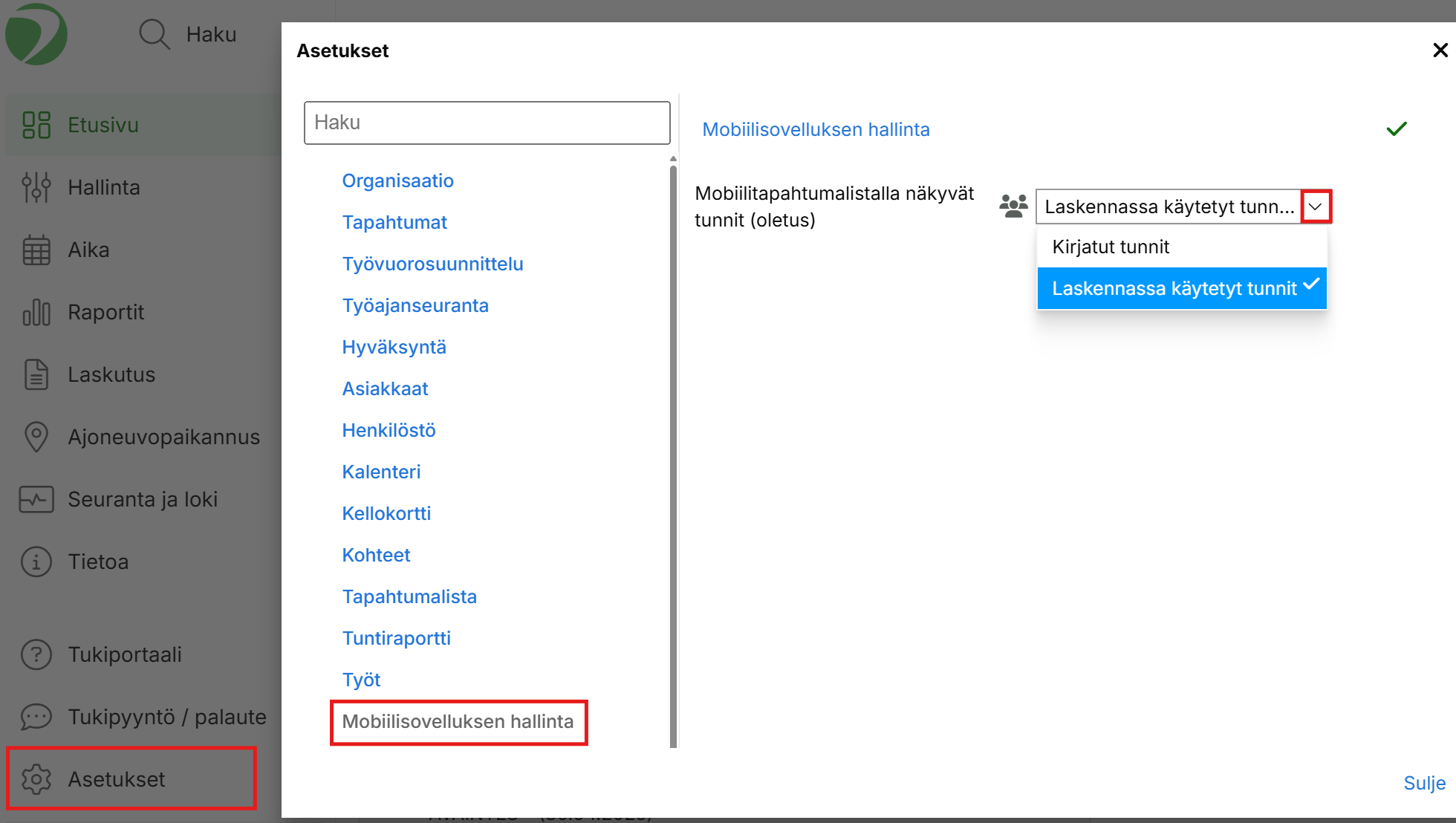Open Tuntiraportti settings category
The width and height of the screenshot is (1456, 823).
(x=396, y=638)
